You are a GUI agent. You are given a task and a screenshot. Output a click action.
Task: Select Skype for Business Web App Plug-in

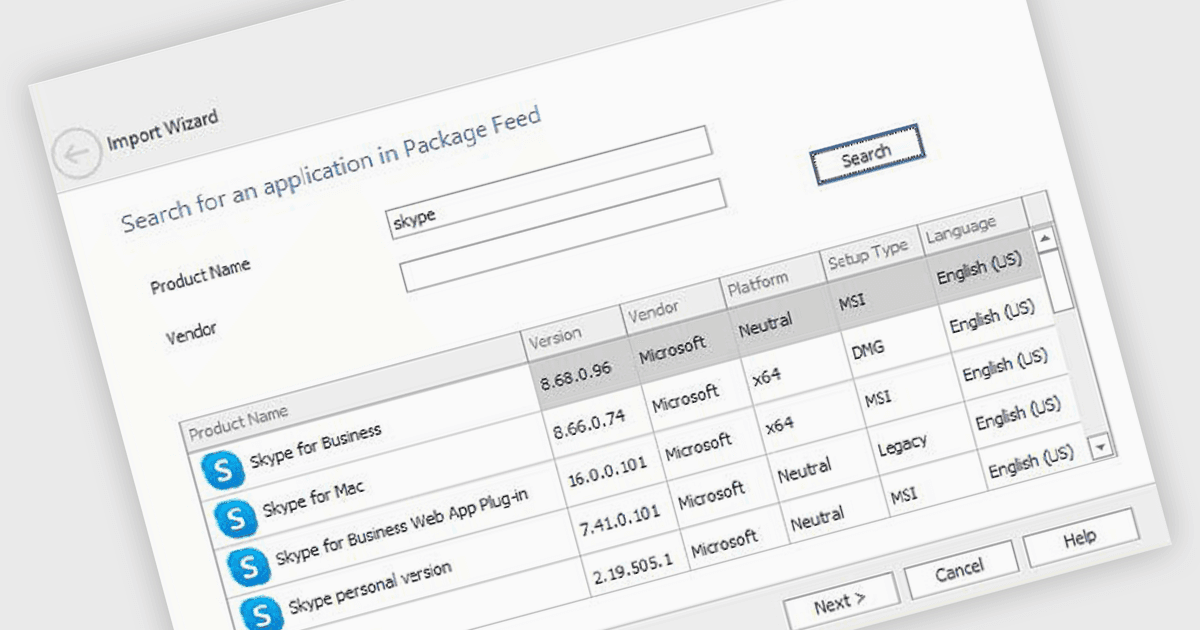click(x=401, y=526)
